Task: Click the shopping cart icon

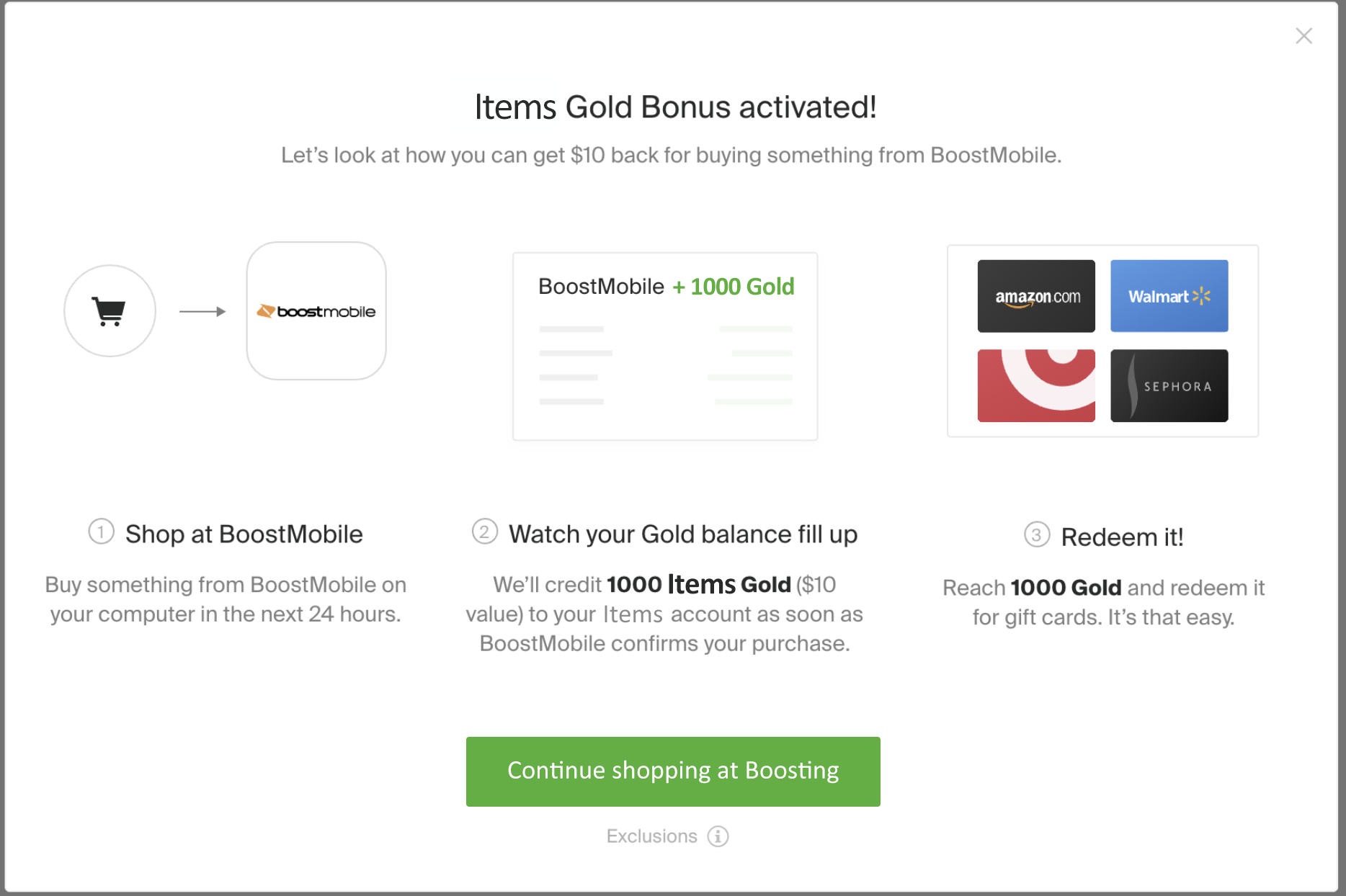Action: [110, 311]
